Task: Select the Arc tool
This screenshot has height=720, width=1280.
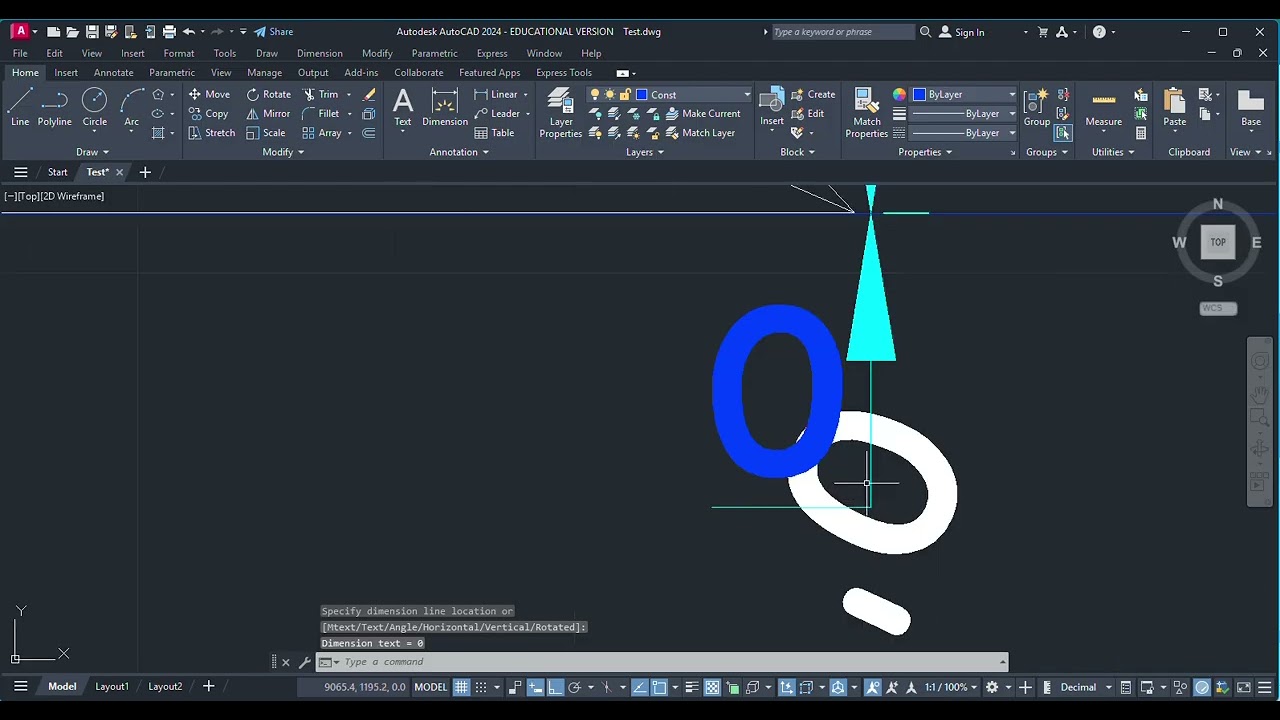Action: click(131, 108)
